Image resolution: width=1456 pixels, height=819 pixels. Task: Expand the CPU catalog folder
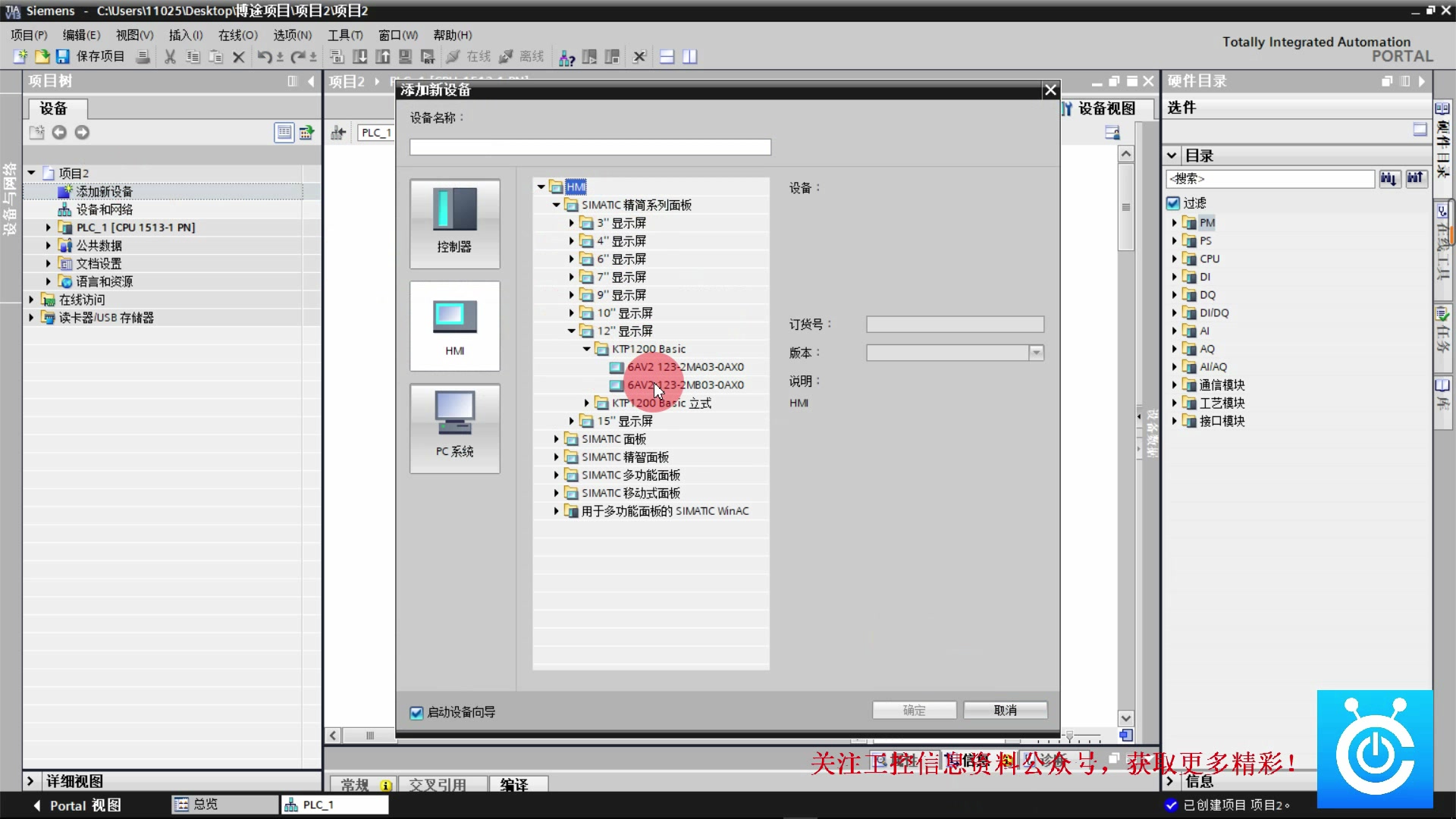coord(1174,259)
